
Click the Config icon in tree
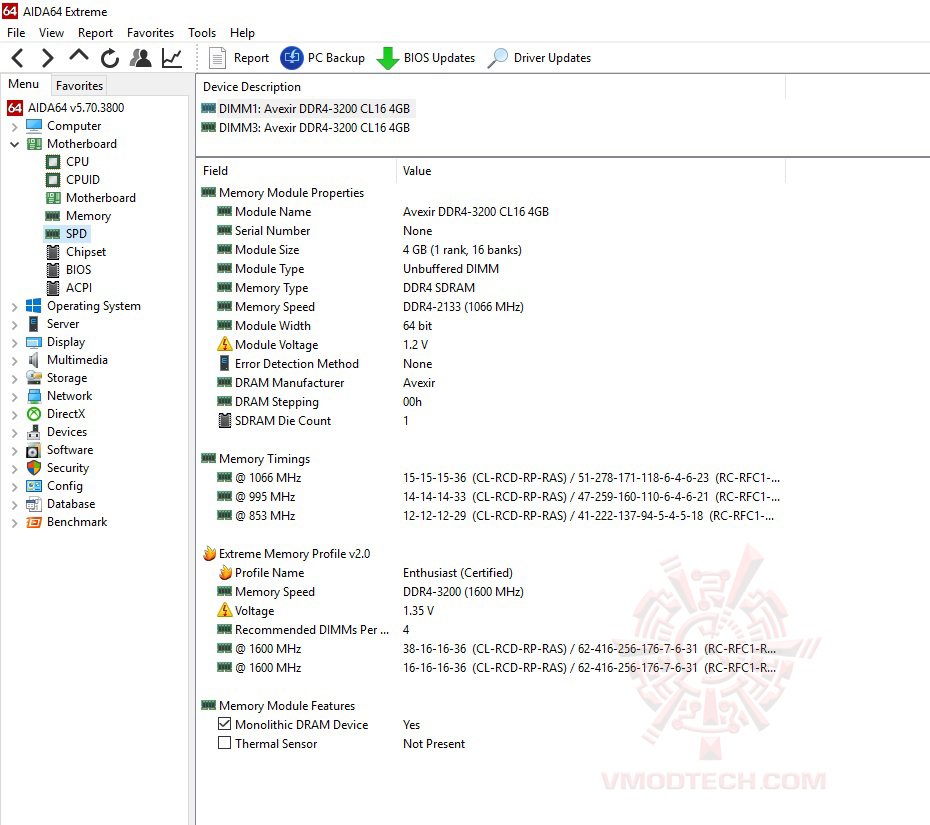pyautogui.click(x=34, y=486)
